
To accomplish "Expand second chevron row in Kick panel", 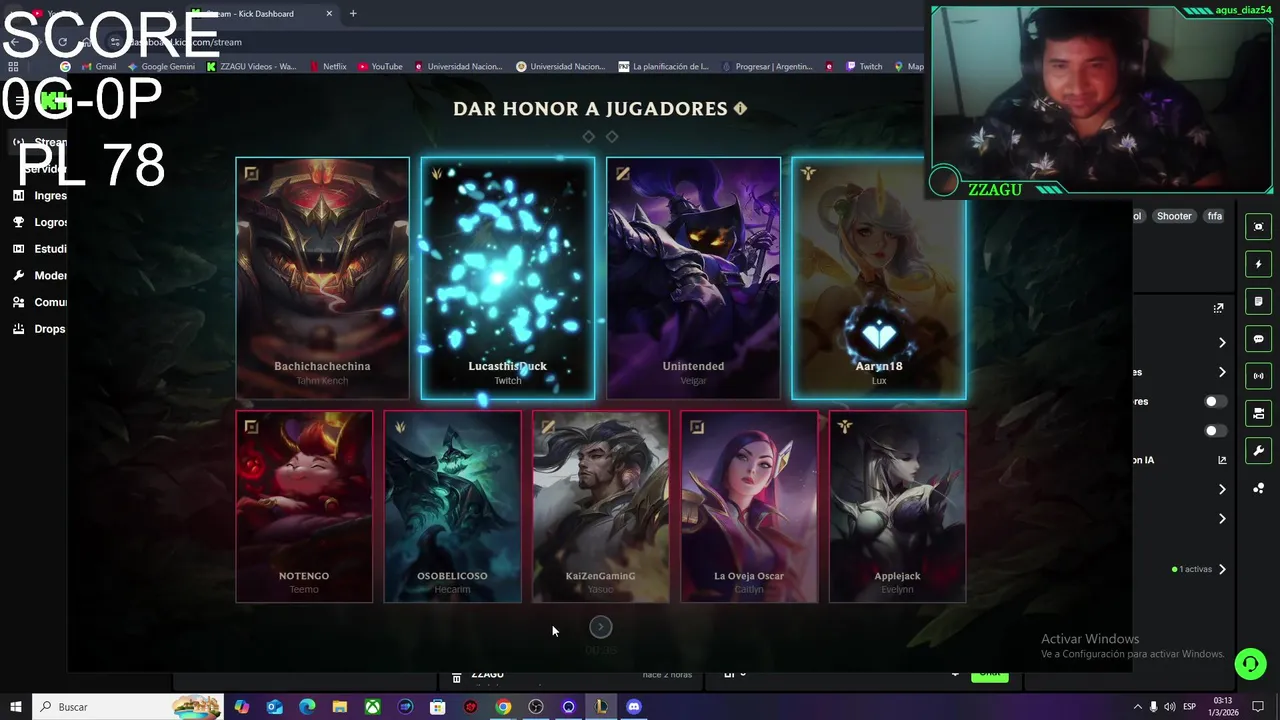I will pyautogui.click(x=1222, y=372).
